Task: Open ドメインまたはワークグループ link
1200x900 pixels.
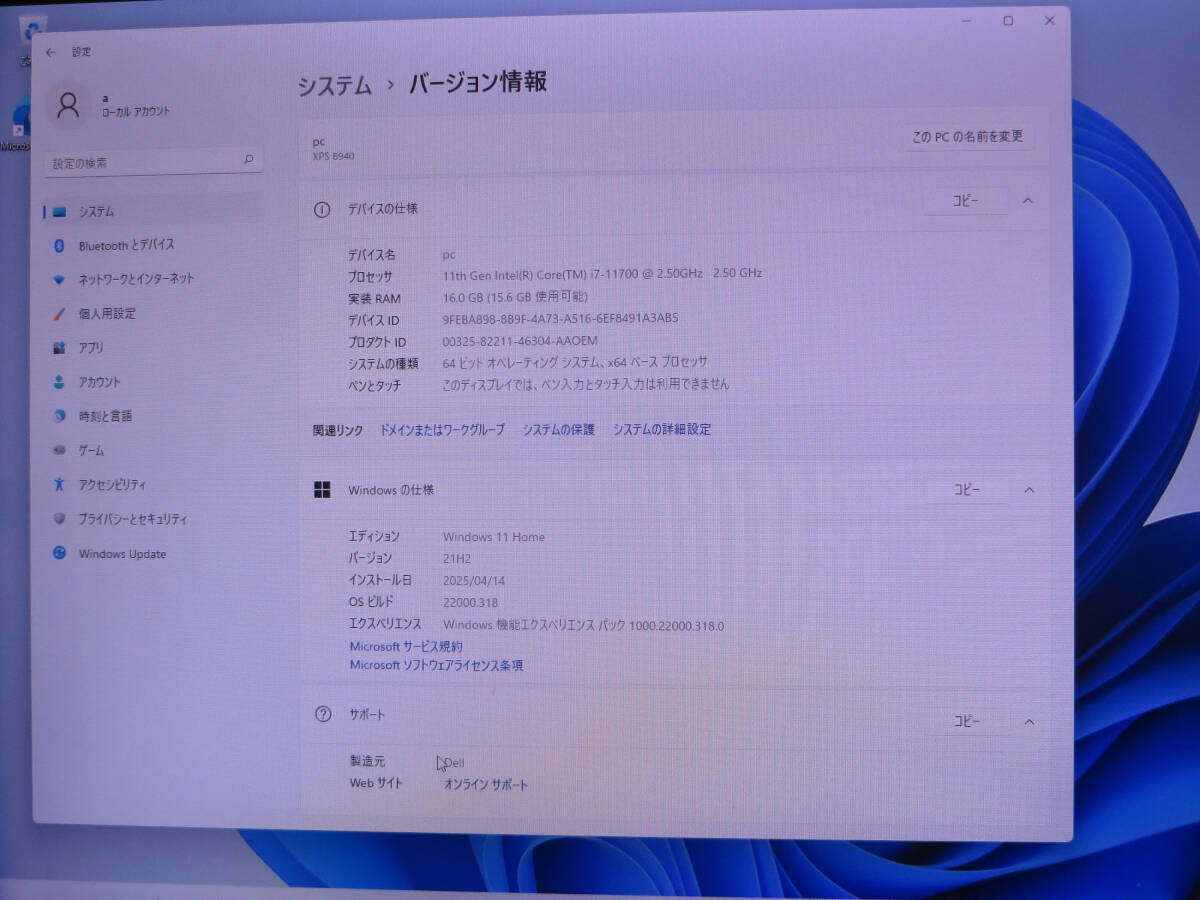Action: [x=442, y=430]
